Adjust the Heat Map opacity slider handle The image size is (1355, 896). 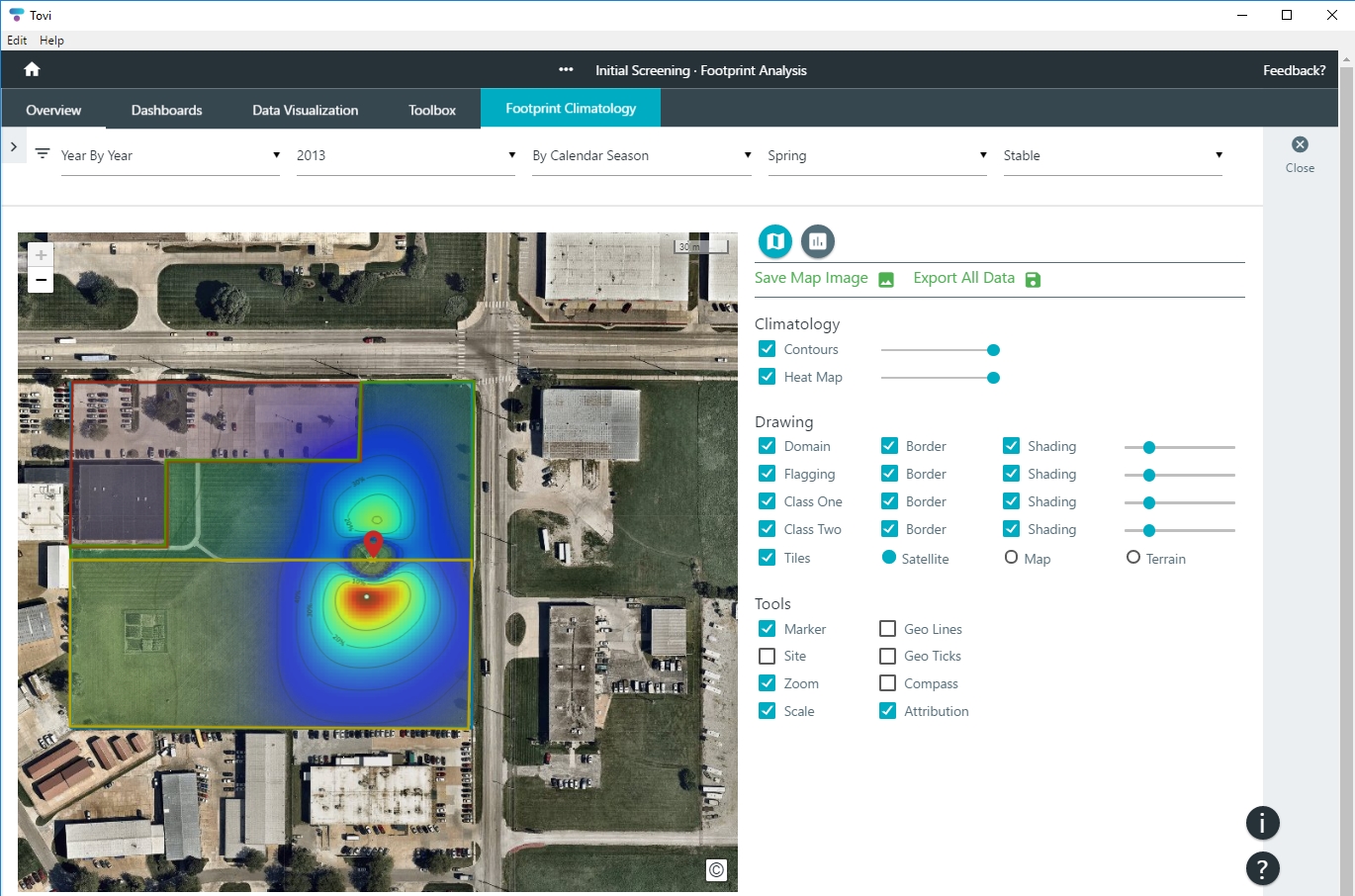(993, 378)
